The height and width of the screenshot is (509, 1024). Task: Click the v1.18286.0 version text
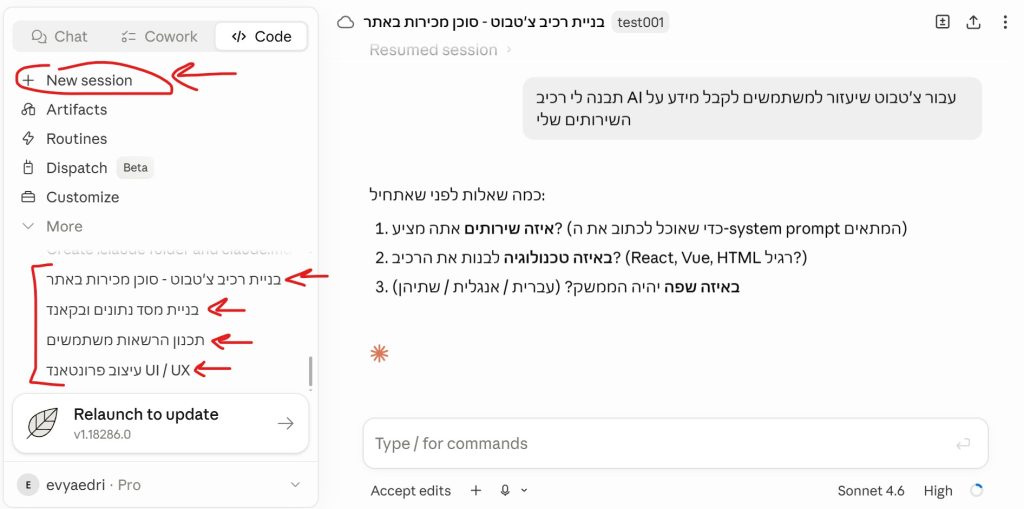(x=102, y=434)
